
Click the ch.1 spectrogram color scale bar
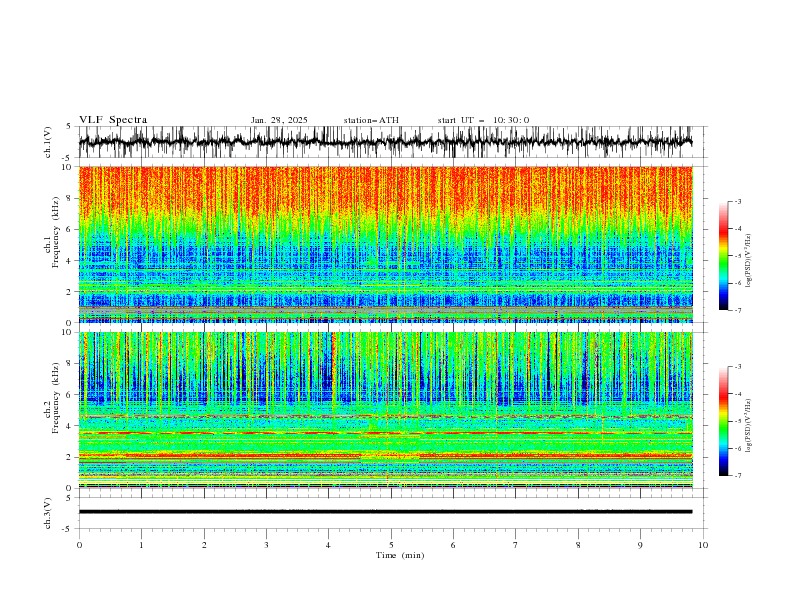[723, 256]
